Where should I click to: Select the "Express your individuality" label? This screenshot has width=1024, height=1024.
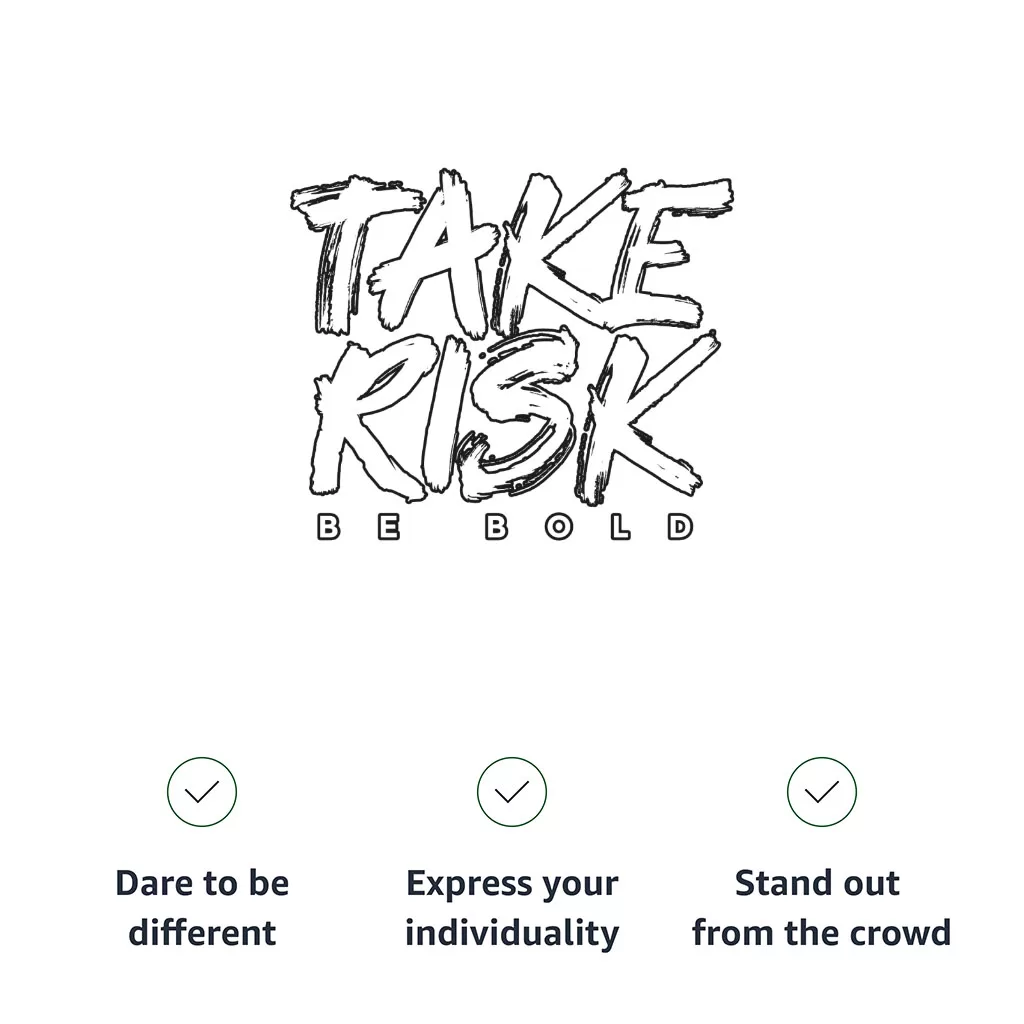[512, 908]
